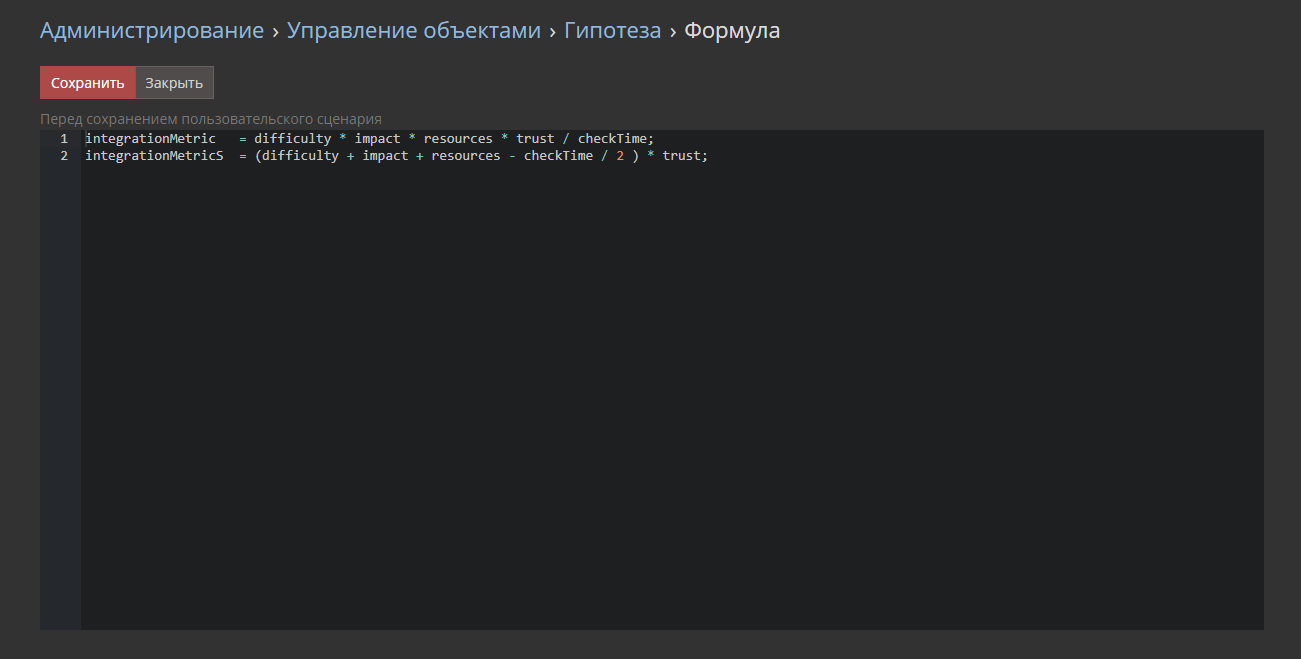Place cursor on integrationMetricS in line 2
Screen dimensions: 1301x659
(x=154, y=156)
